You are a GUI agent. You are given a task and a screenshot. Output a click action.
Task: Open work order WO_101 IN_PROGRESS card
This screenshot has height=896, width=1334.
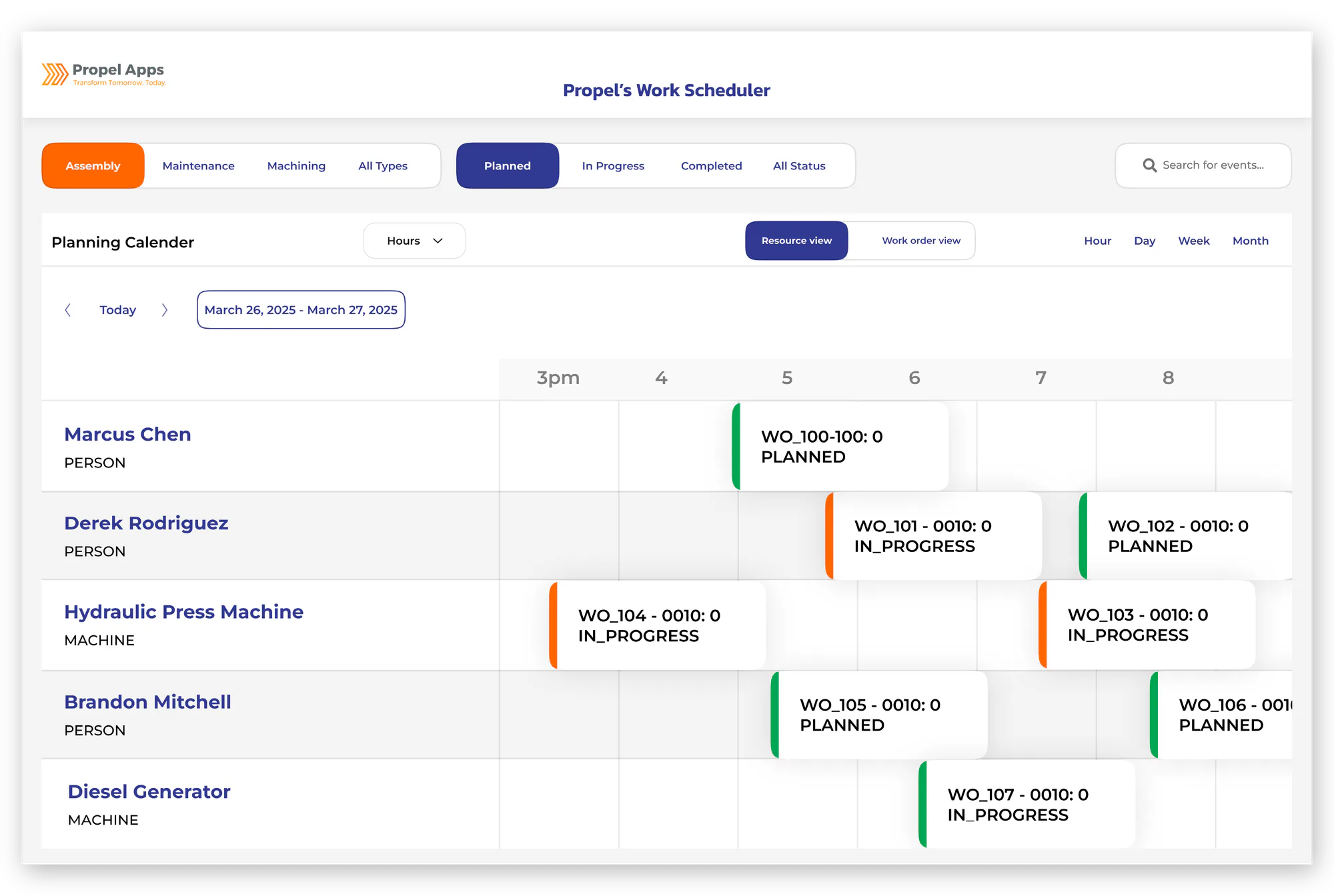934,535
